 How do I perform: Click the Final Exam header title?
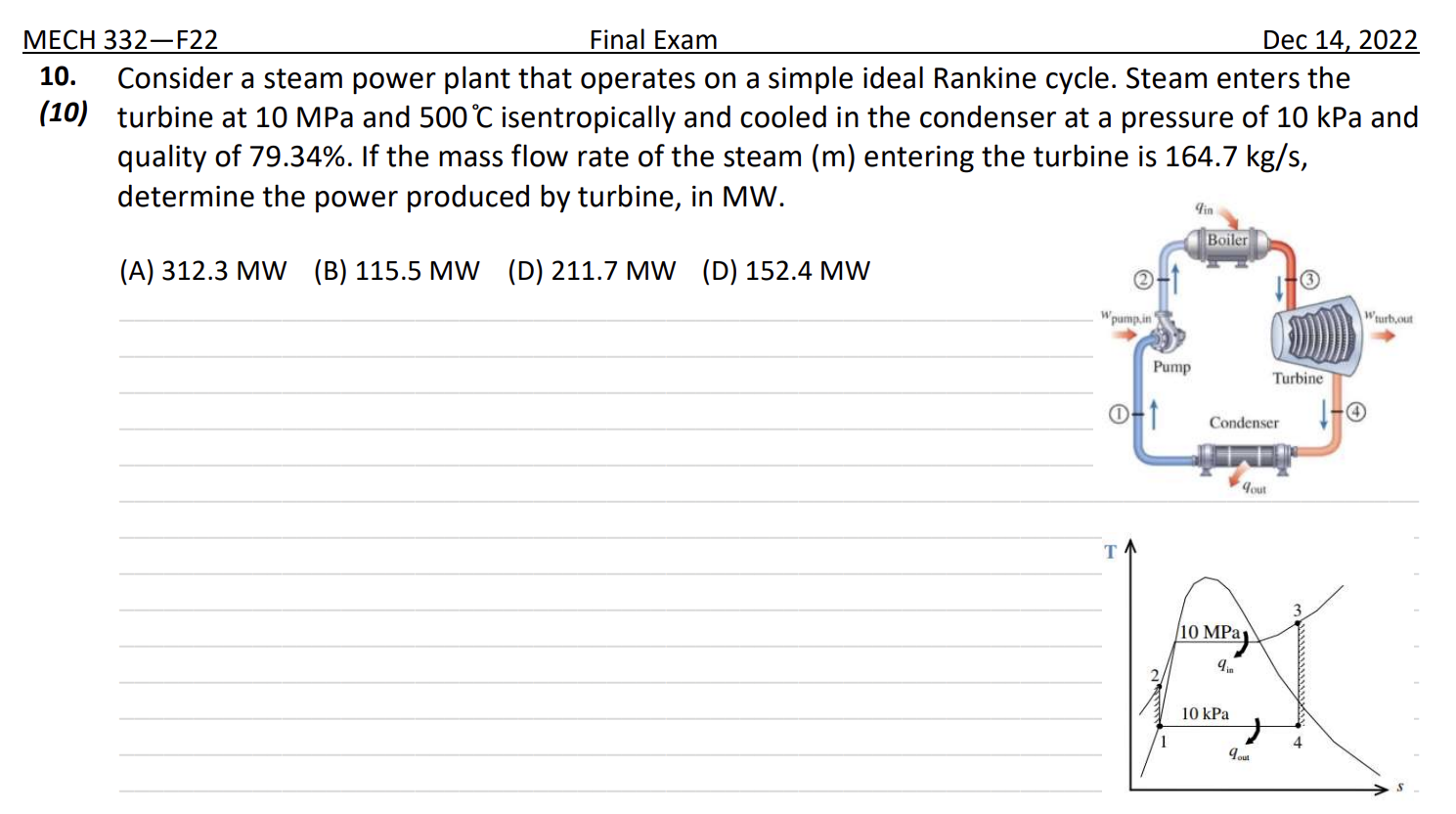coord(653,40)
